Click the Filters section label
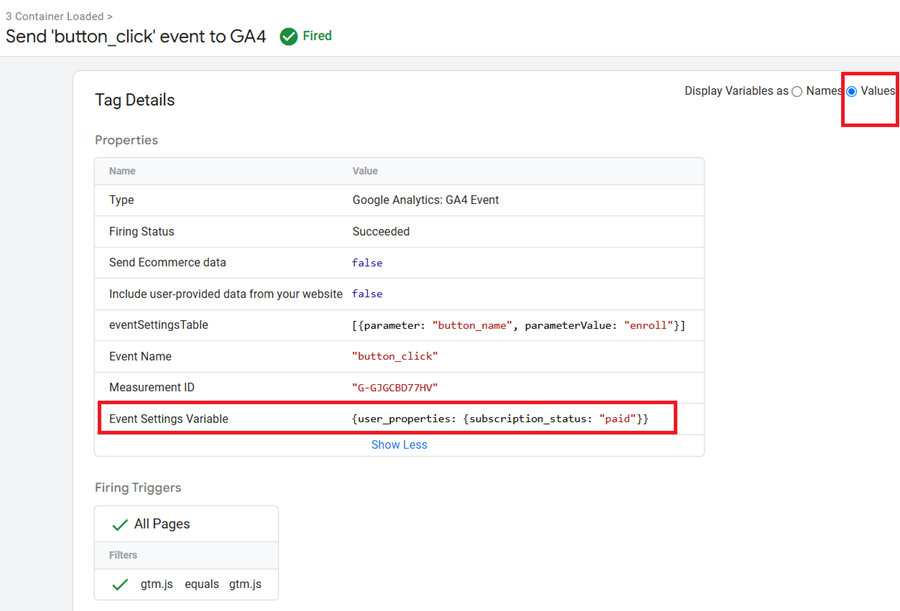 122,555
